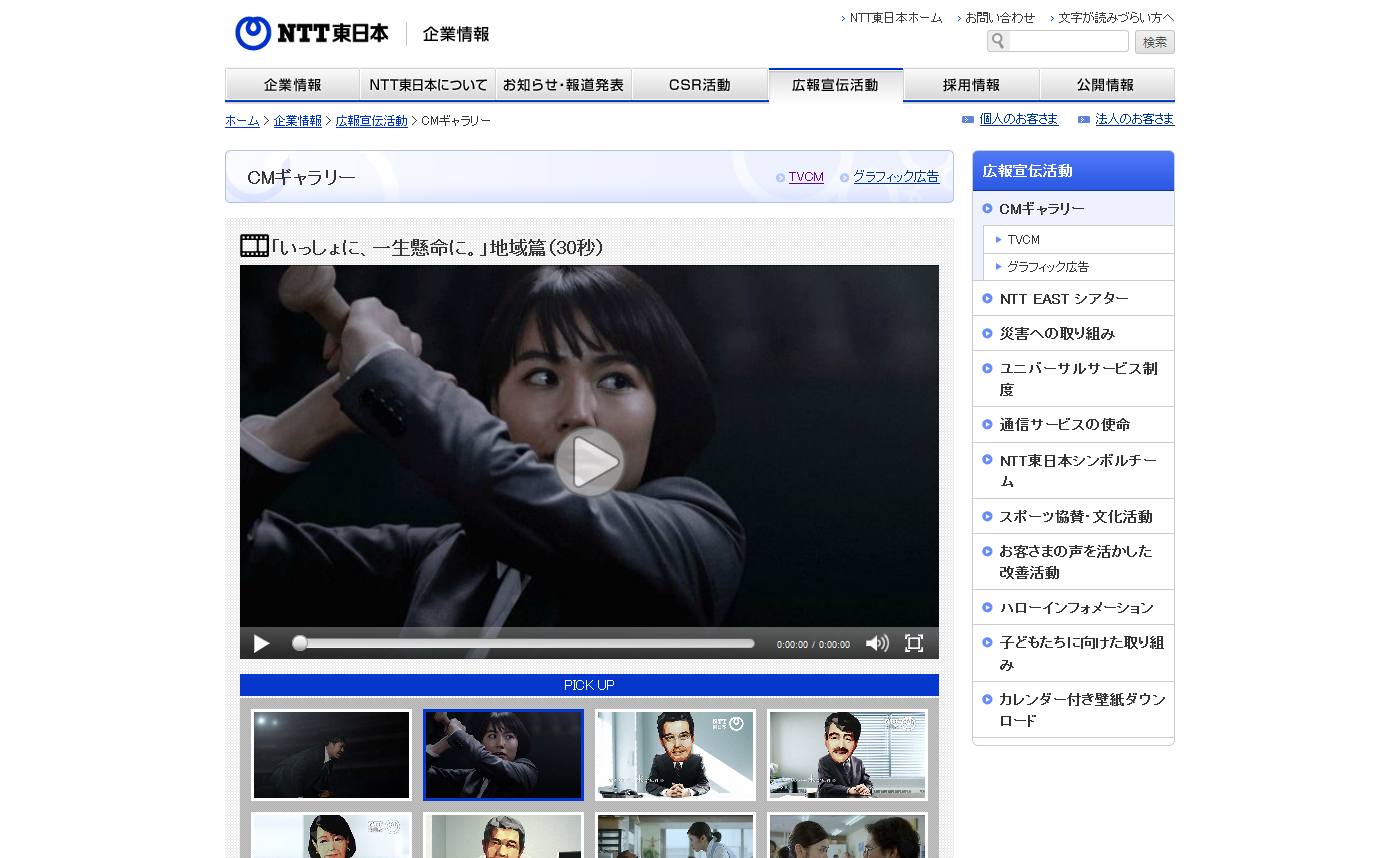The image size is (1400, 858).
Task: Select the CSR活動 navigation tab
Action: point(699,85)
